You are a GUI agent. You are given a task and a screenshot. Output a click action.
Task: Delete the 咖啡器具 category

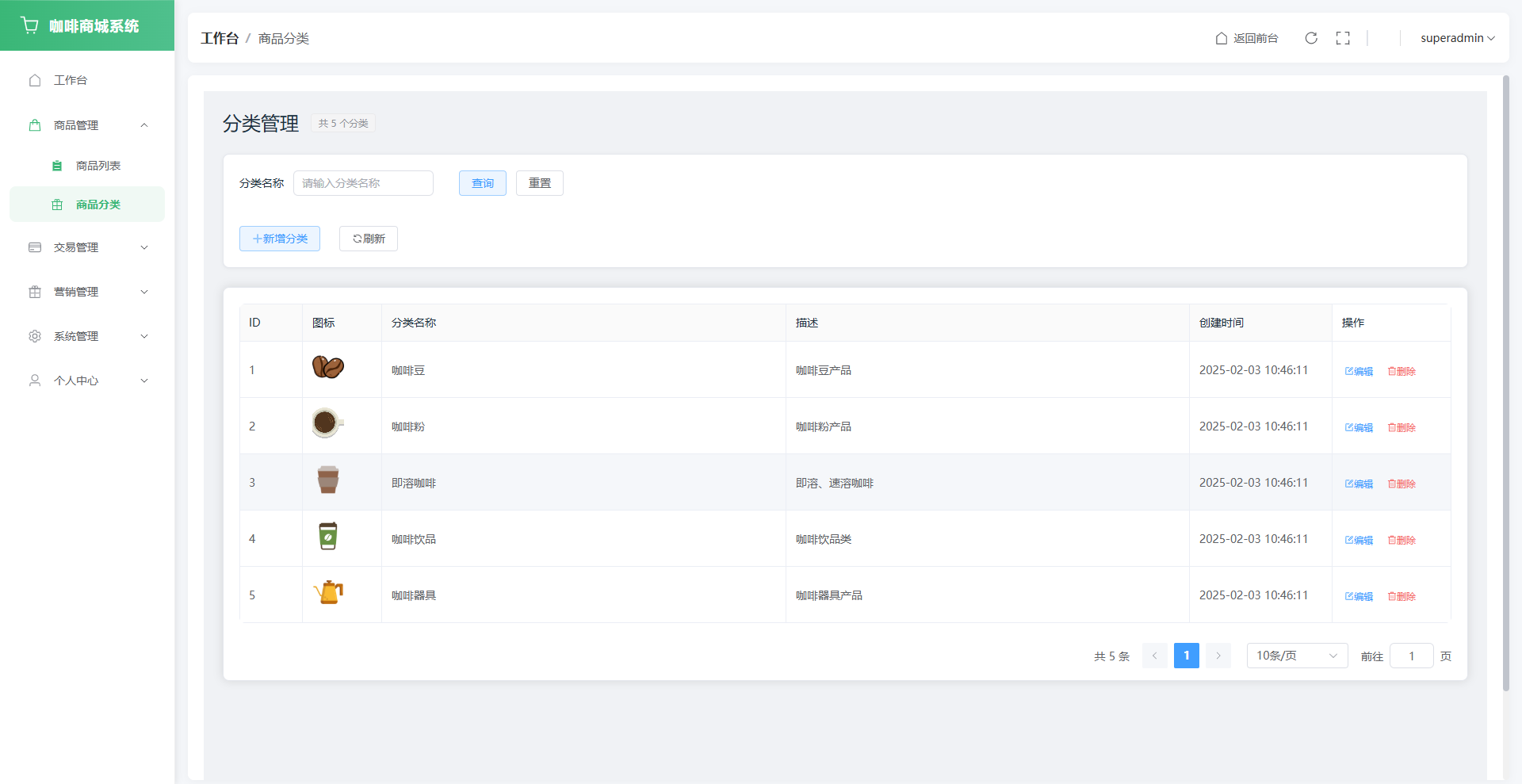coord(1402,596)
